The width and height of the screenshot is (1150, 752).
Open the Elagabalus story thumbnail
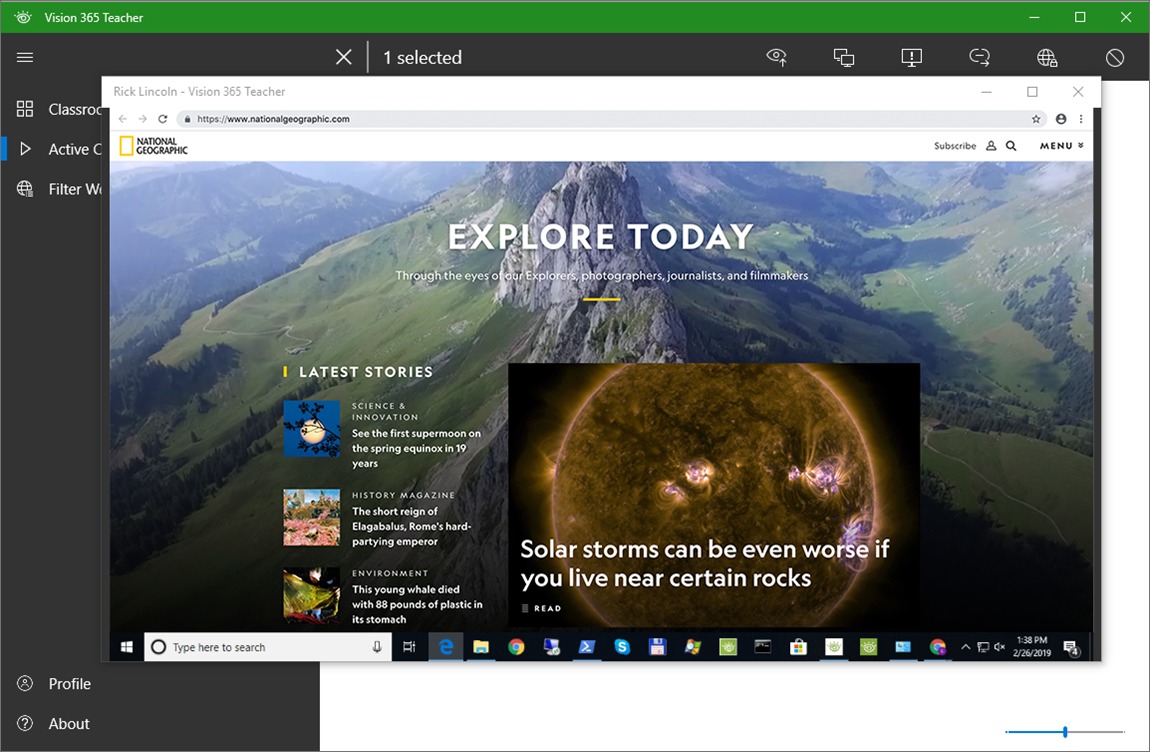(x=312, y=517)
